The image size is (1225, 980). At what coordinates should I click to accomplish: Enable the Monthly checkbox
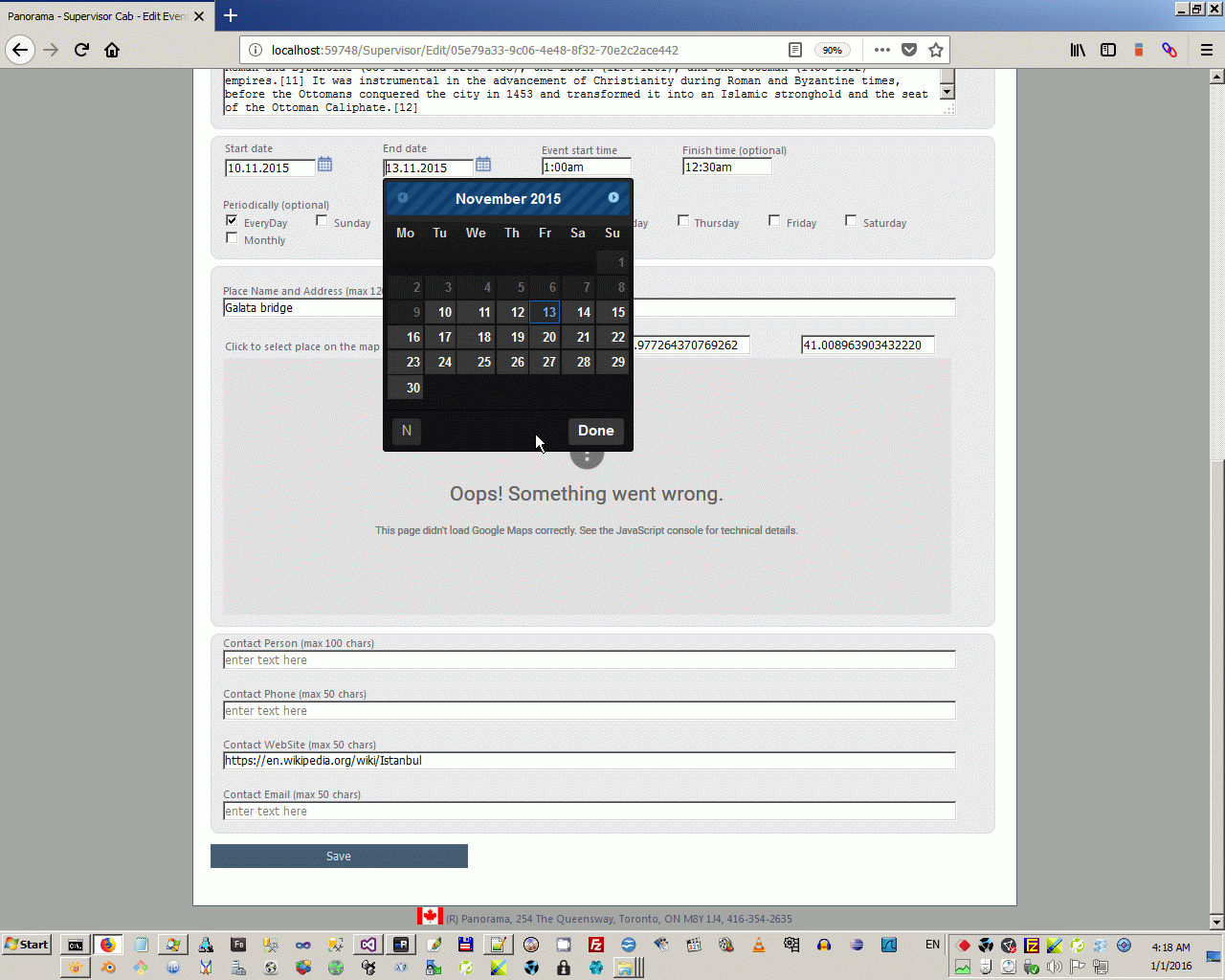(232, 237)
